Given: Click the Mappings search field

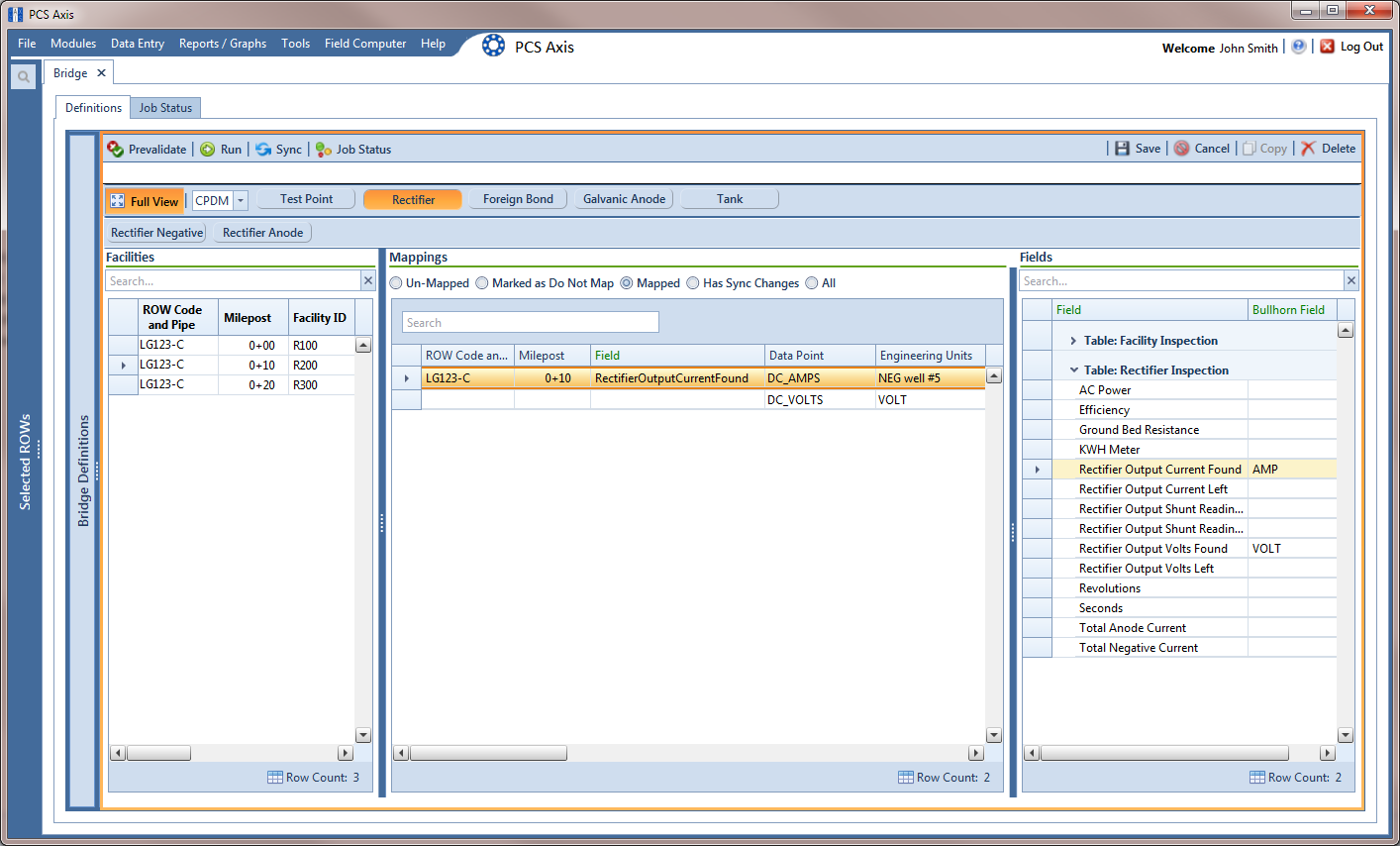Looking at the screenshot, I should (x=530, y=323).
